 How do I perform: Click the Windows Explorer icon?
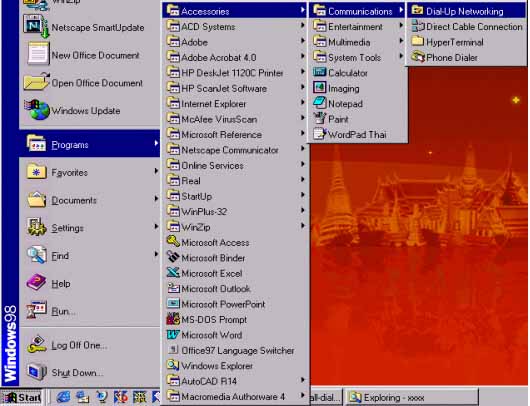click(x=173, y=365)
